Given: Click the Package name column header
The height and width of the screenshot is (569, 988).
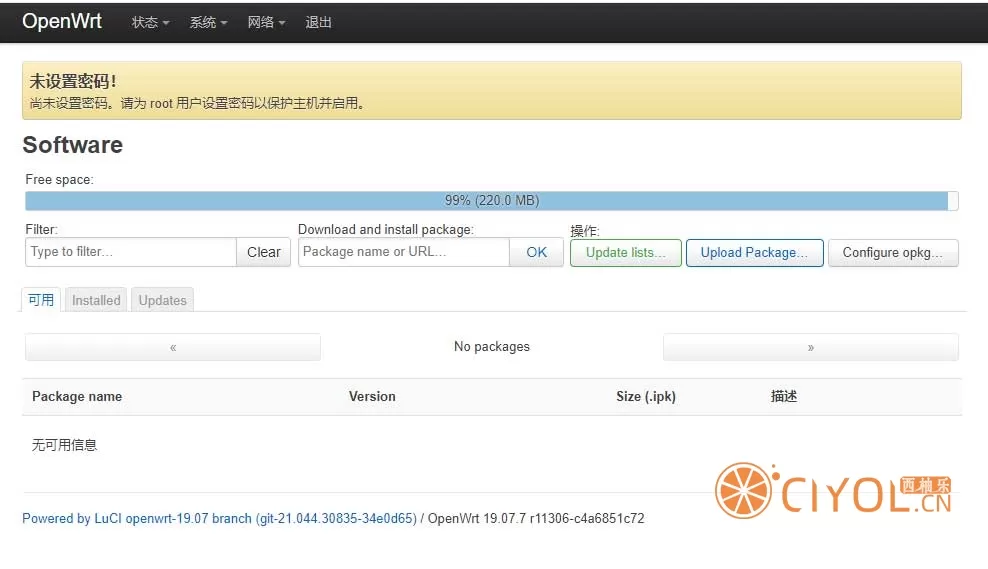Looking at the screenshot, I should [77, 396].
